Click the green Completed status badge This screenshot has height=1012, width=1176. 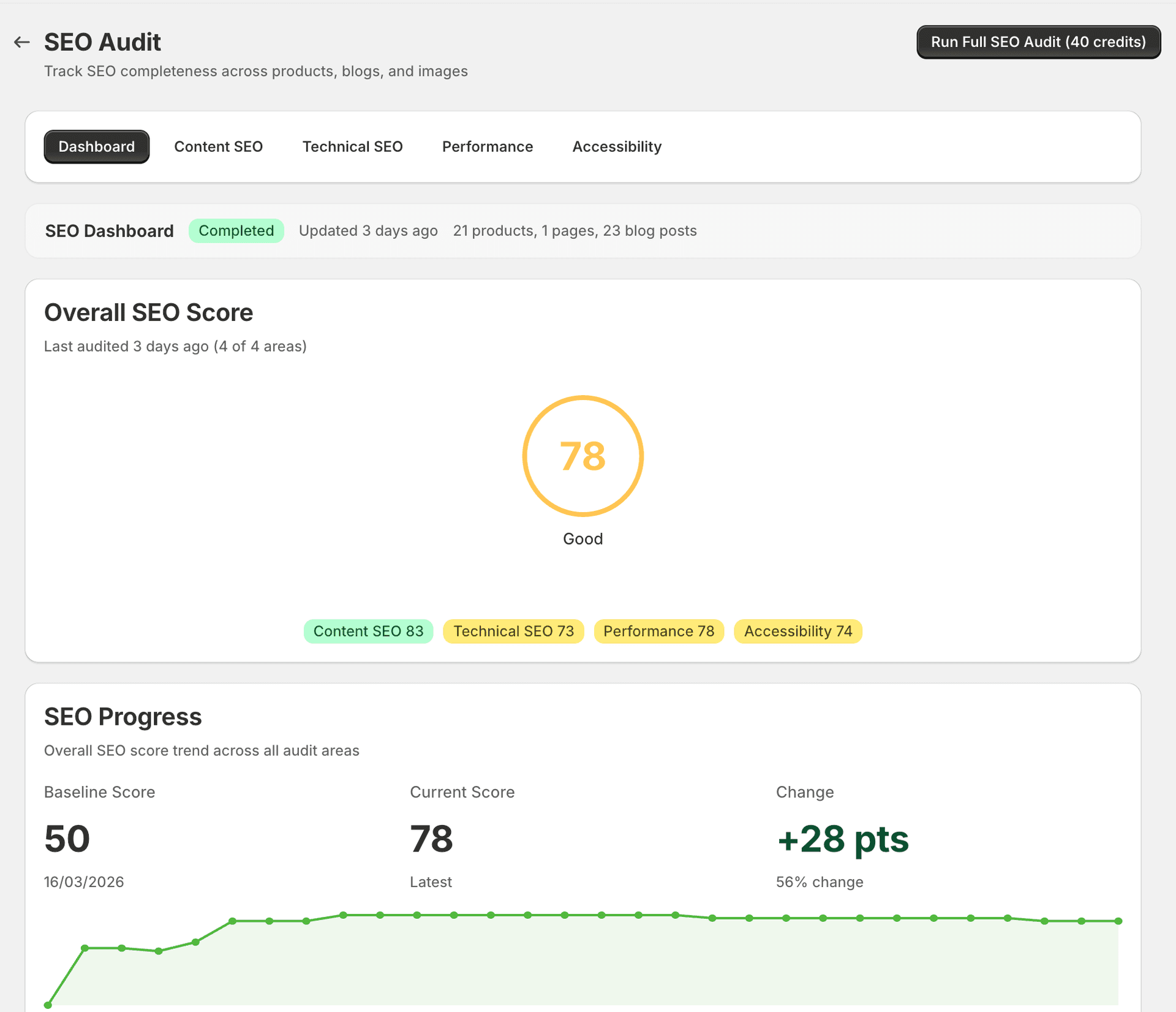(236, 230)
